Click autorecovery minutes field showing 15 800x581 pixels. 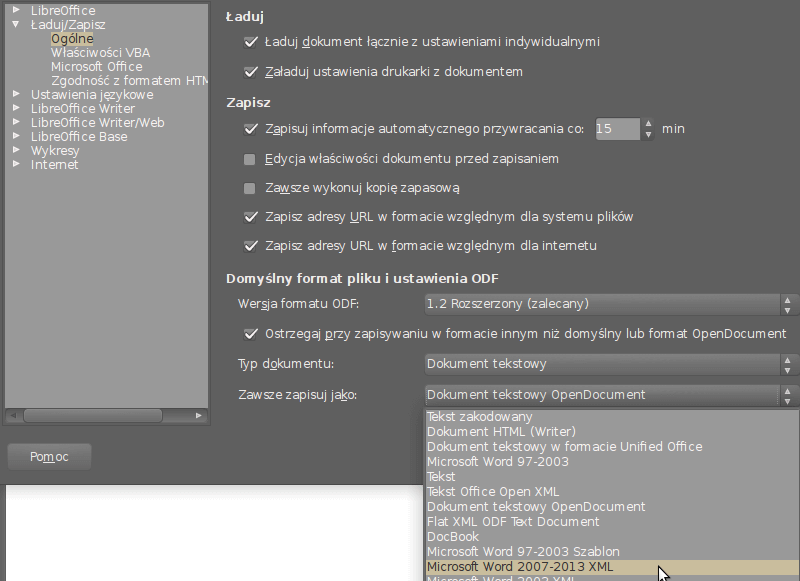coord(617,129)
